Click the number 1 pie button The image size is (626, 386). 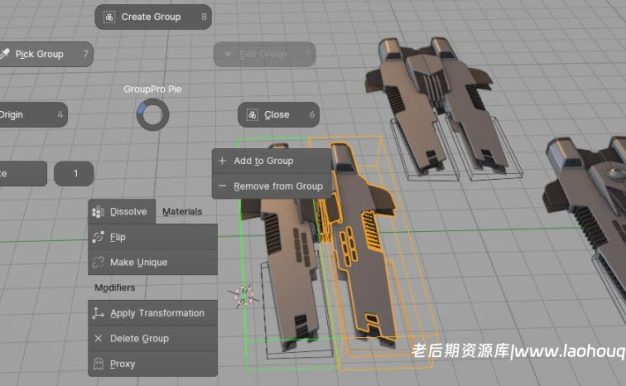(x=74, y=174)
